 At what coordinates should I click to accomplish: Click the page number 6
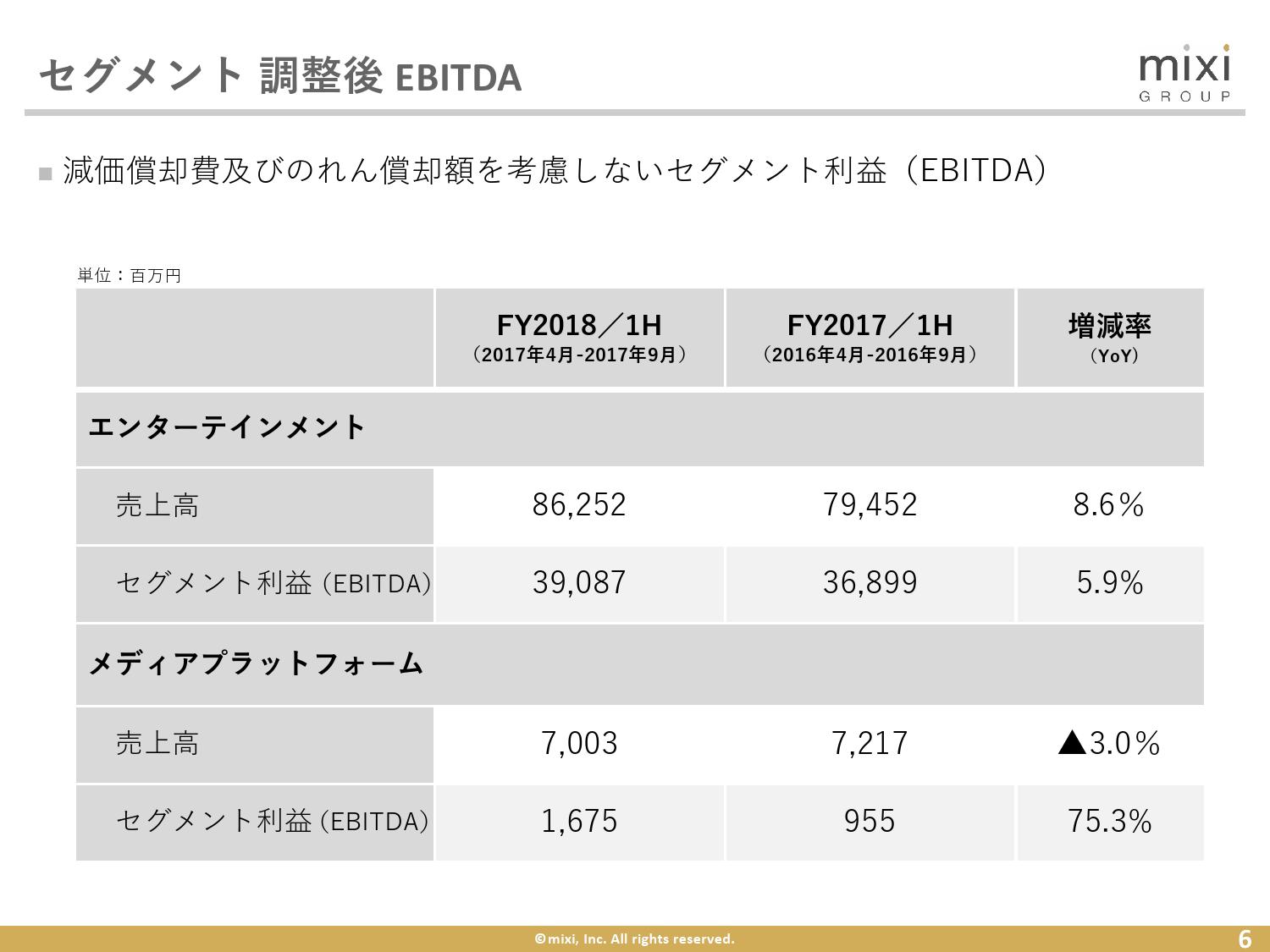point(1245,938)
